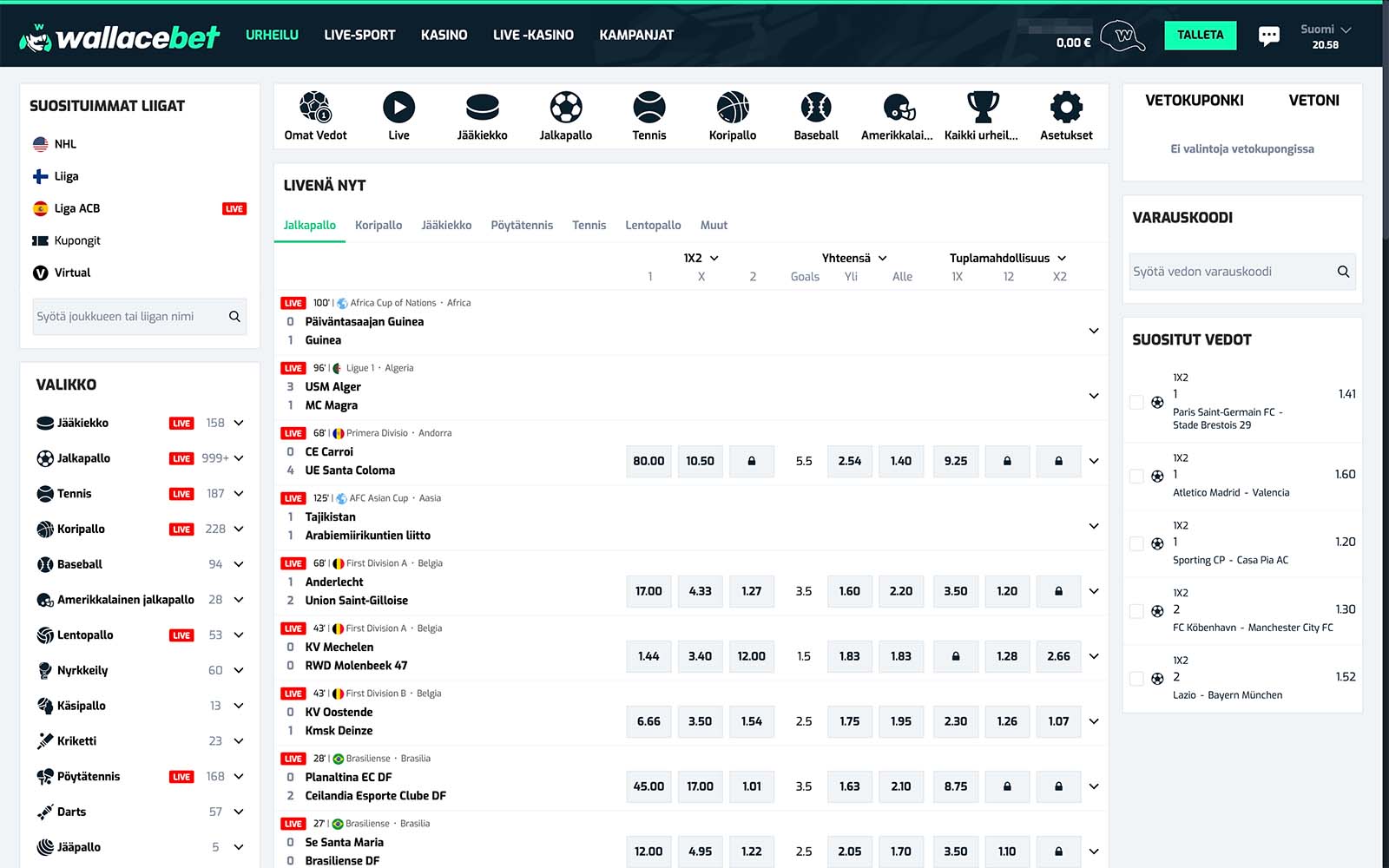Open the NHL league link
Screen dimensions: 1389x868
click(65, 144)
